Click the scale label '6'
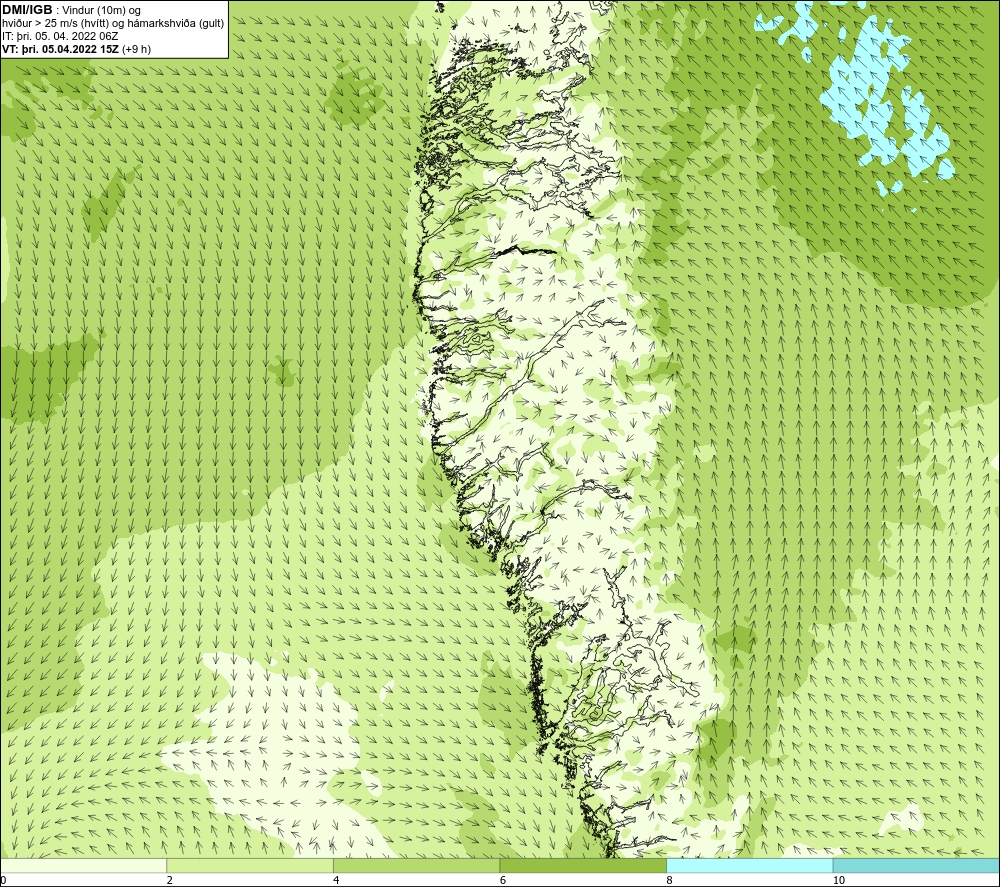The height and width of the screenshot is (887, 1000). pyautogui.click(x=503, y=880)
